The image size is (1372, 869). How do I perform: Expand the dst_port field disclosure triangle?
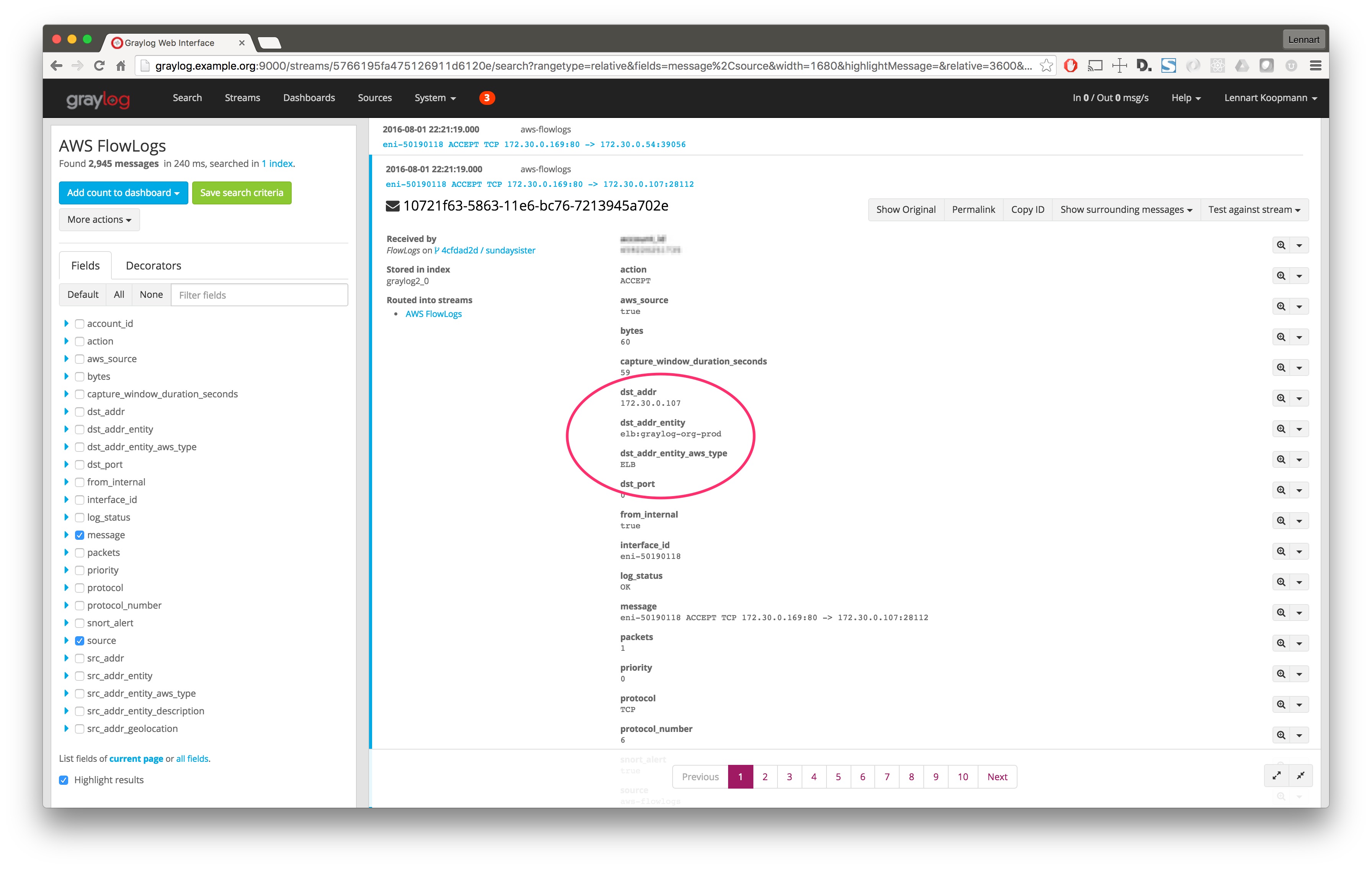tap(66, 464)
